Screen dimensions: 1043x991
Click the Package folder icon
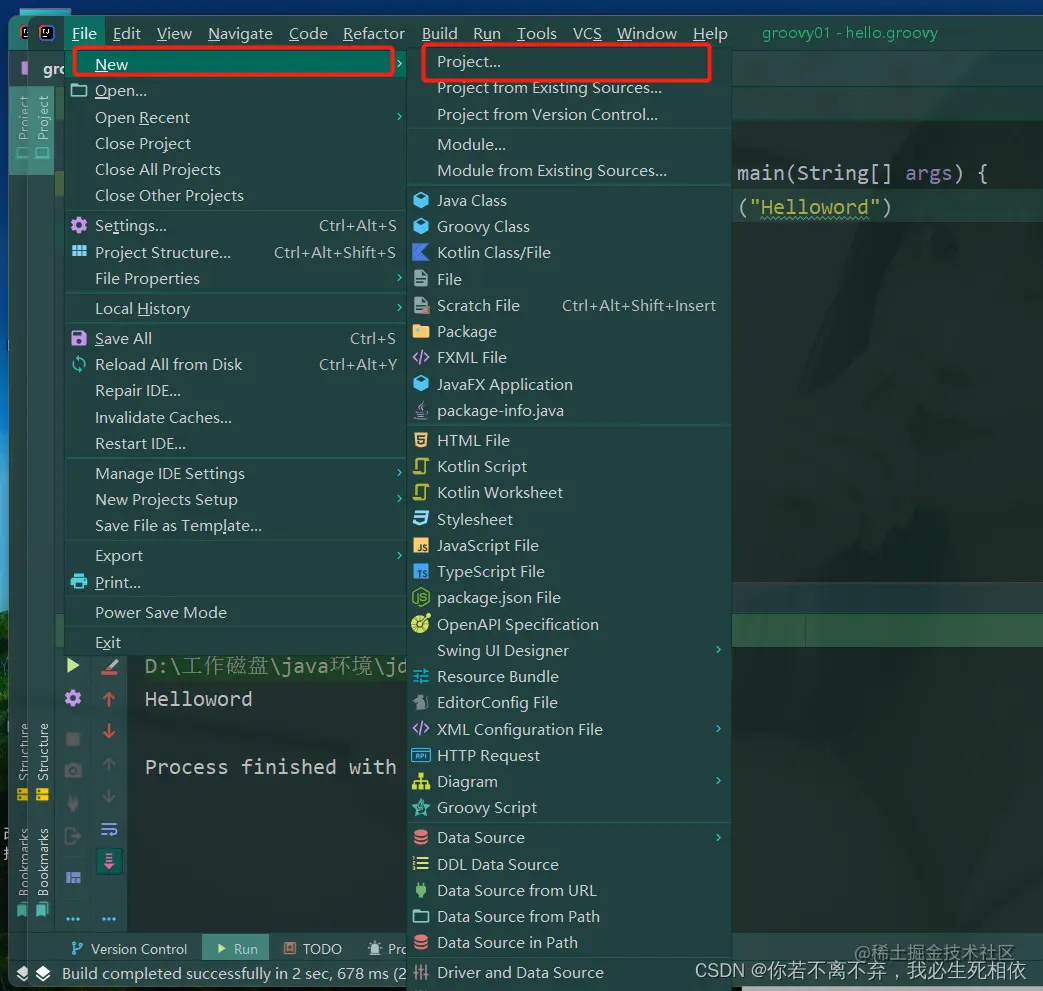point(420,331)
